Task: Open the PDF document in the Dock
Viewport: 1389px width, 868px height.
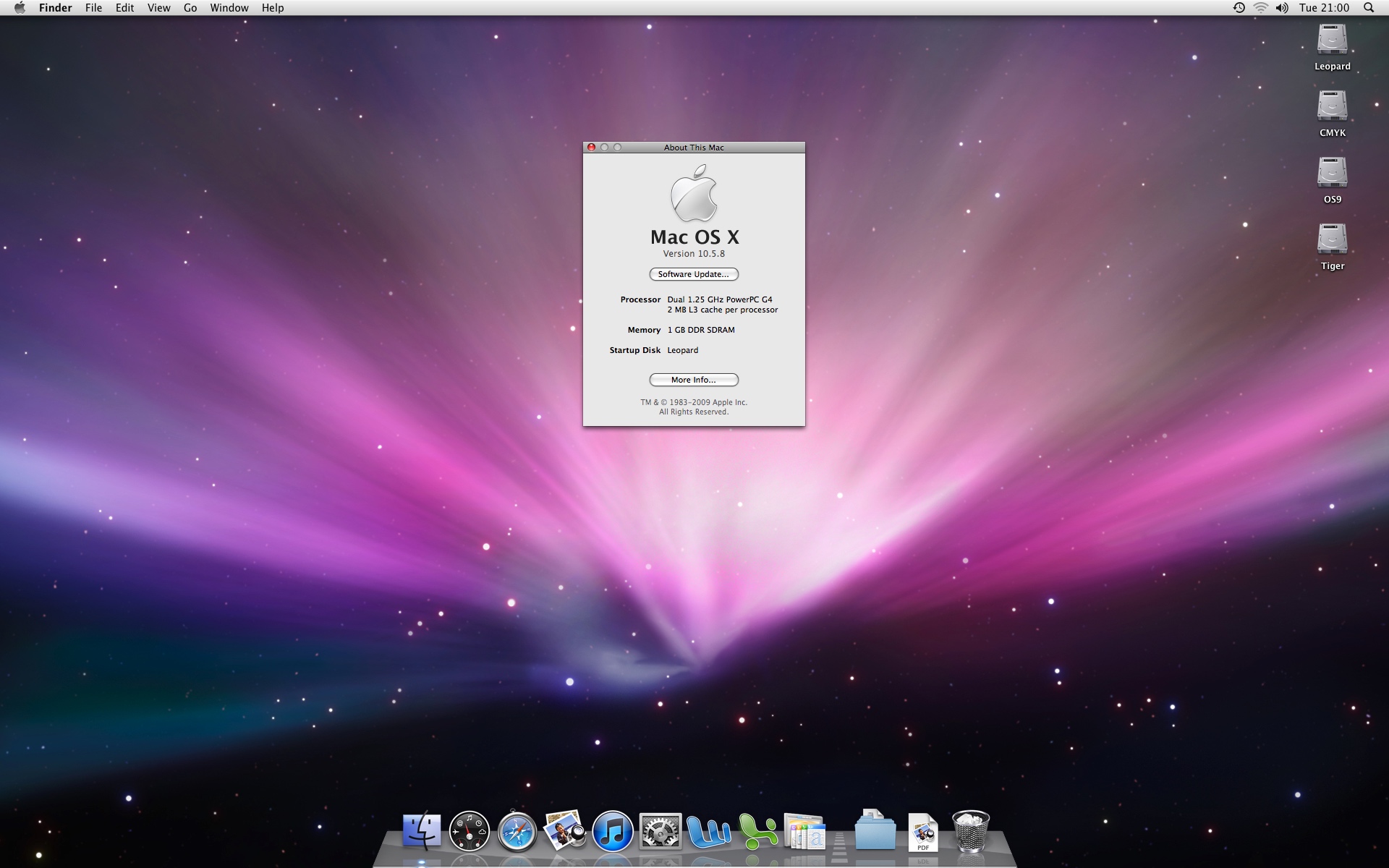Action: coord(923,832)
